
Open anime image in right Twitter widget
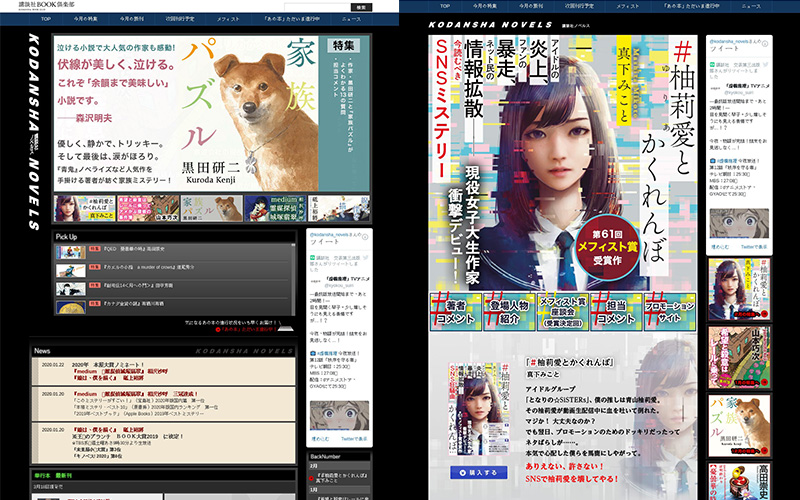739,223
